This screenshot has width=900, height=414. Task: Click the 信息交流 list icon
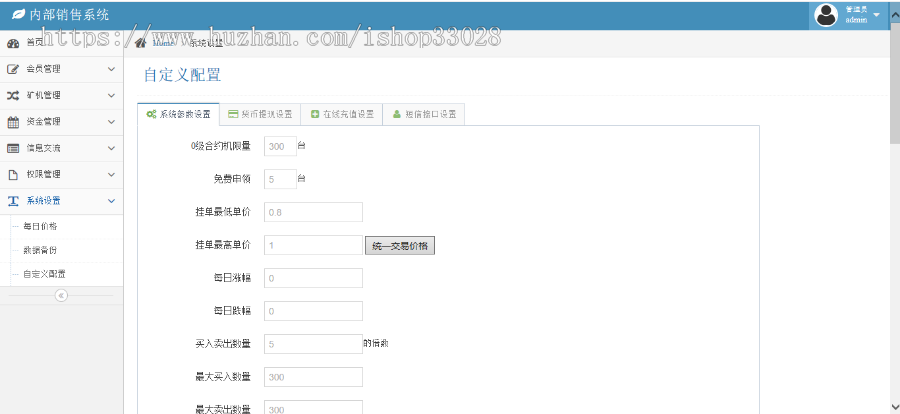pyautogui.click(x=13, y=148)
